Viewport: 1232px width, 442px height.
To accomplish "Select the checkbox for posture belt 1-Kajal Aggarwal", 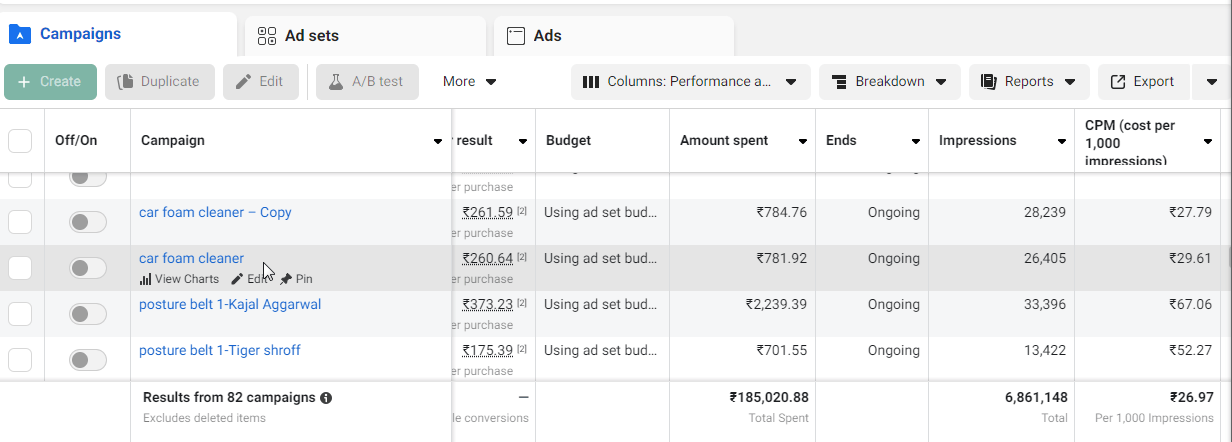I will (20, 314).
